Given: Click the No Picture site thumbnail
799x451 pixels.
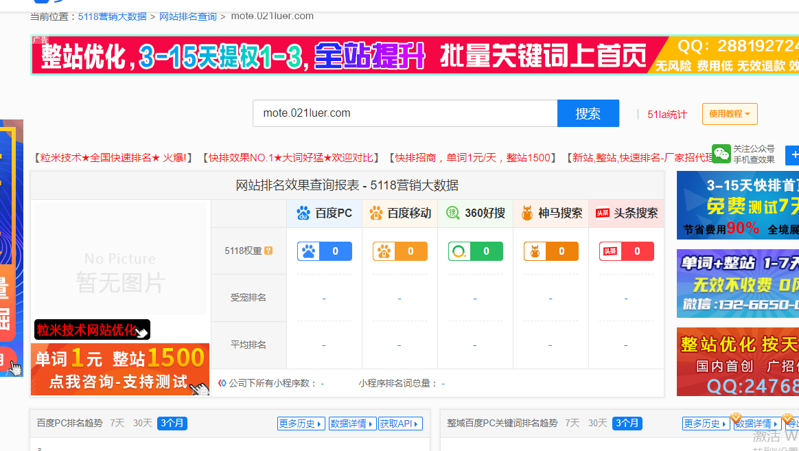Looking at the screenshot, I should click(120, 259).
